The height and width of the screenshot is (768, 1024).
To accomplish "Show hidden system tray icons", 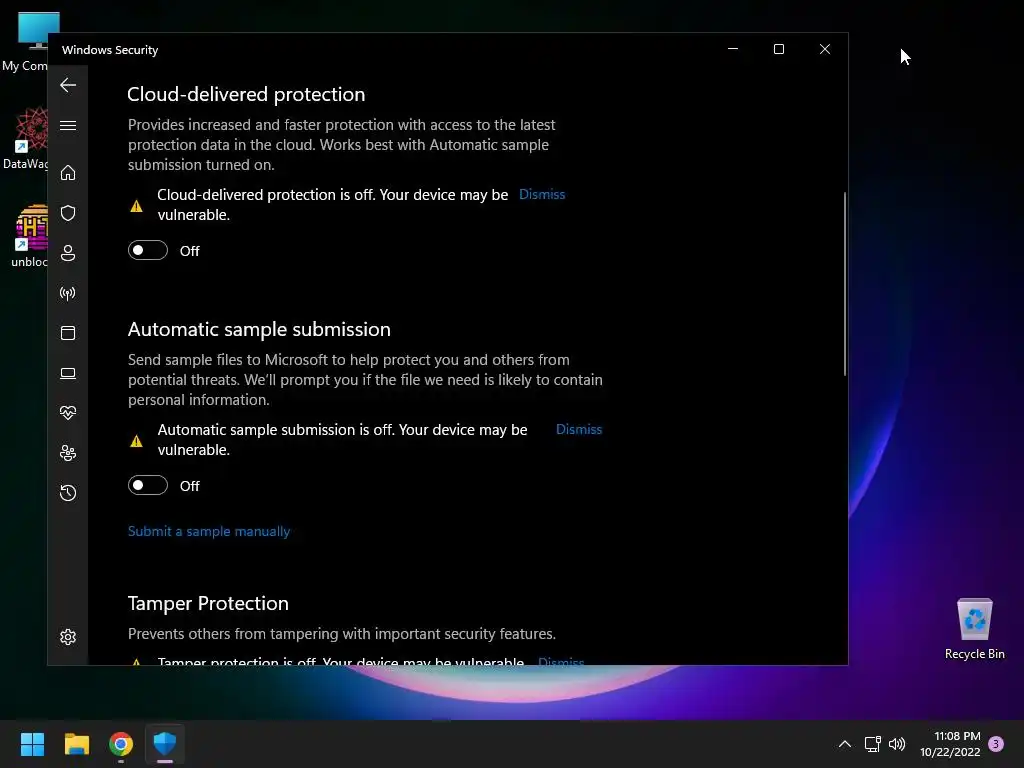I will click(844, 744).
